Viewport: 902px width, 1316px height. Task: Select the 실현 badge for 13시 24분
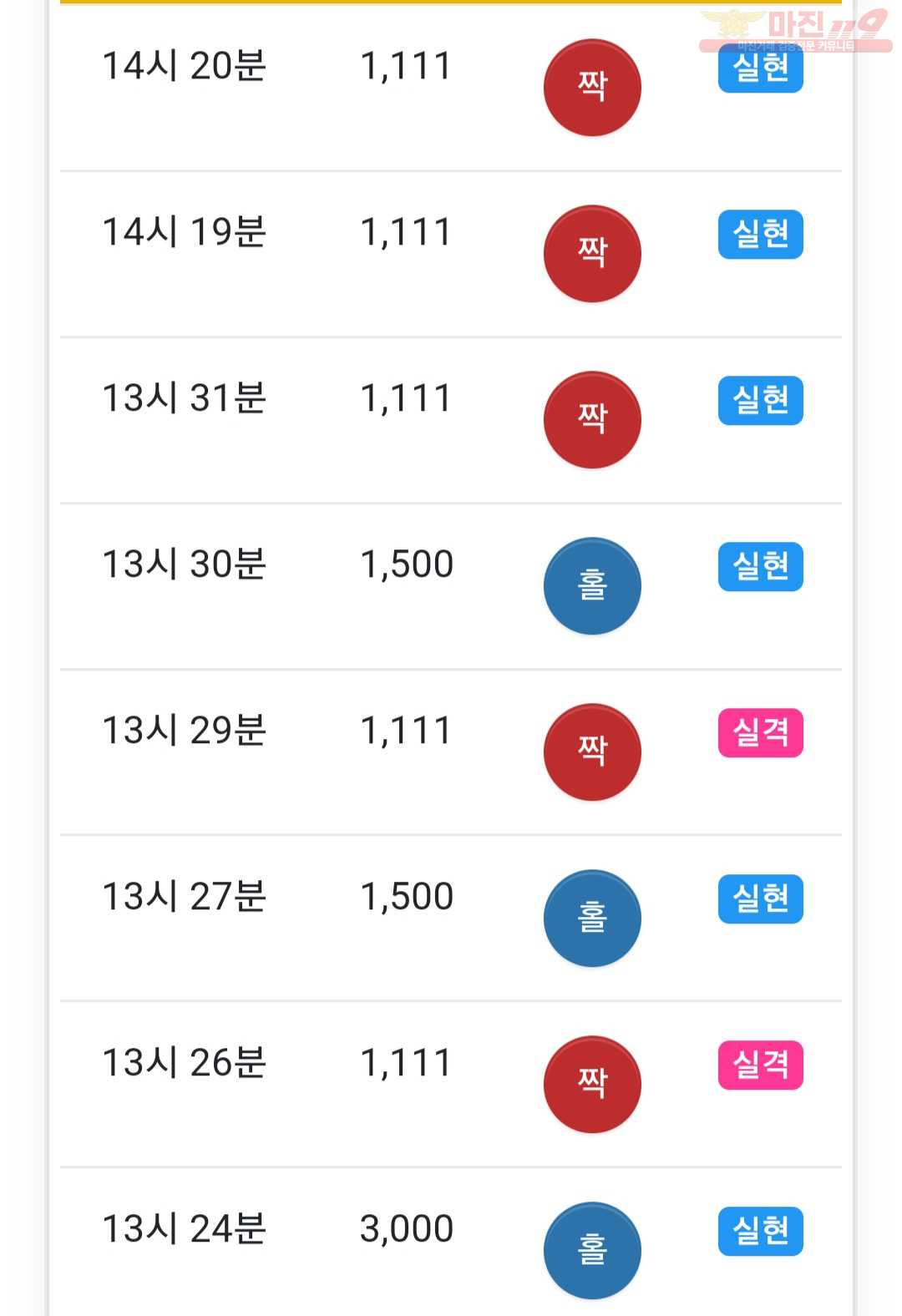point(761,1231)
